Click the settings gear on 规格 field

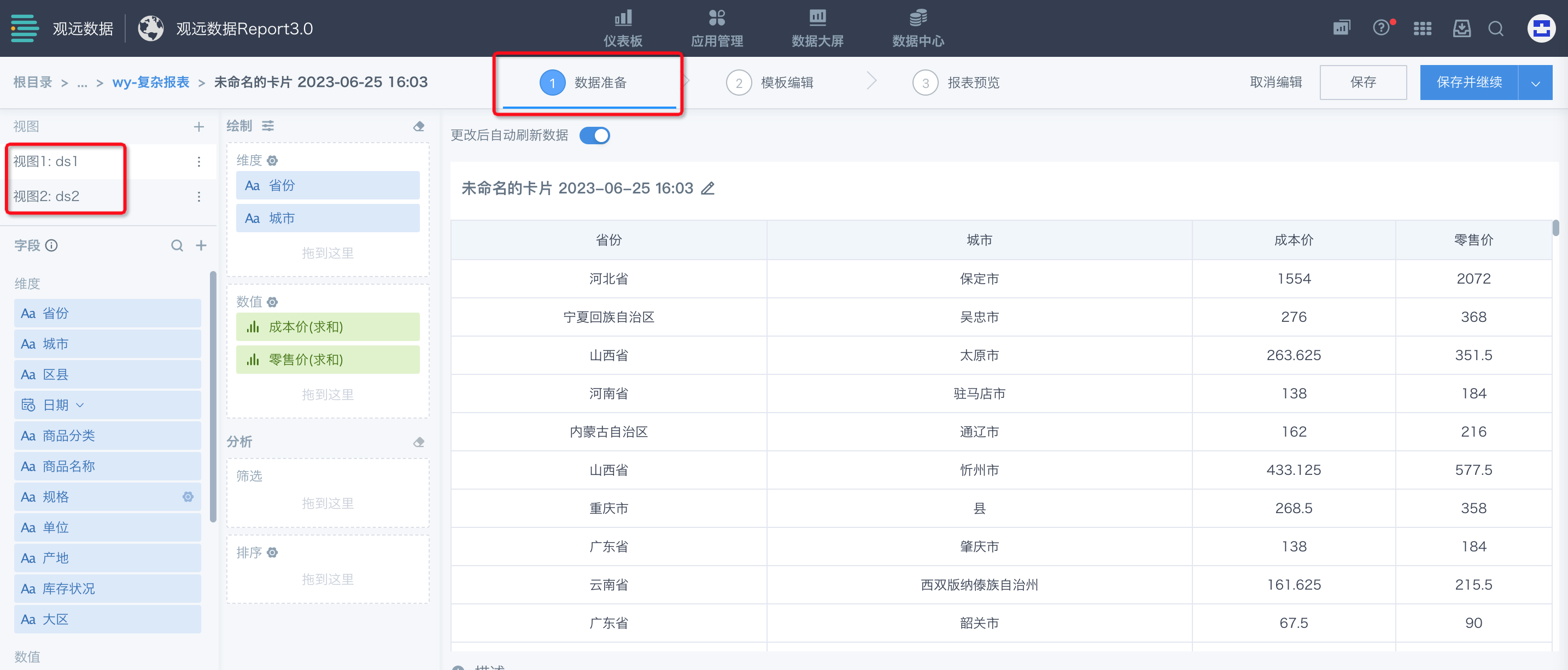point(188,497)
